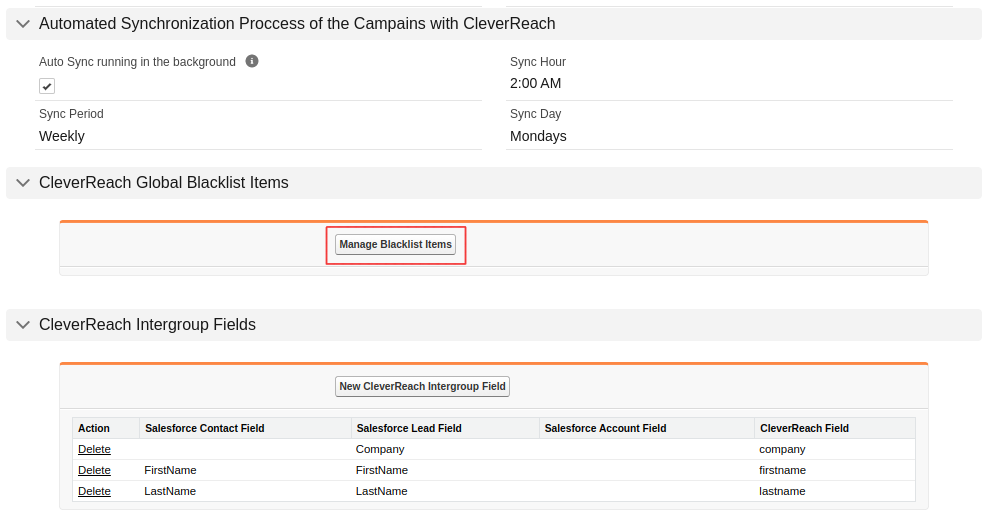The height and width of the screenshot is (515, 986).
Task: Click the Auto Sync running in background label
Action: pyautogui.click(x=137, y=62)
